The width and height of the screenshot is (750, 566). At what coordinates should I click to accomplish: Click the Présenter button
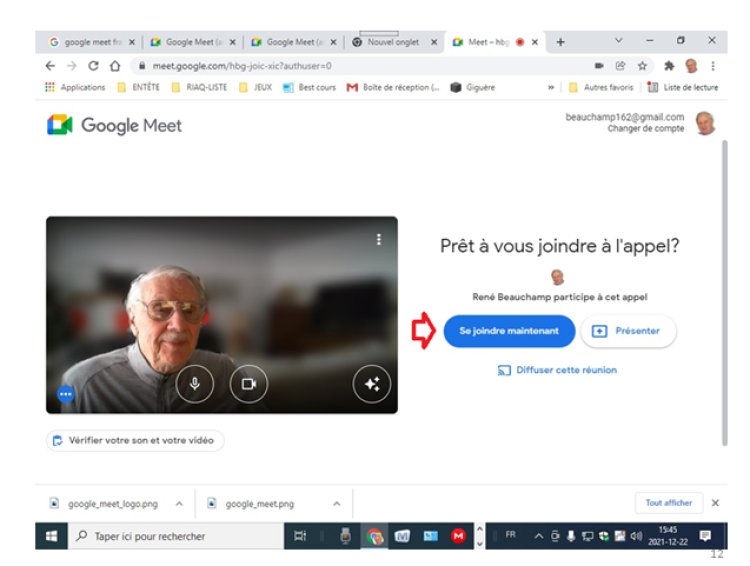628,331
